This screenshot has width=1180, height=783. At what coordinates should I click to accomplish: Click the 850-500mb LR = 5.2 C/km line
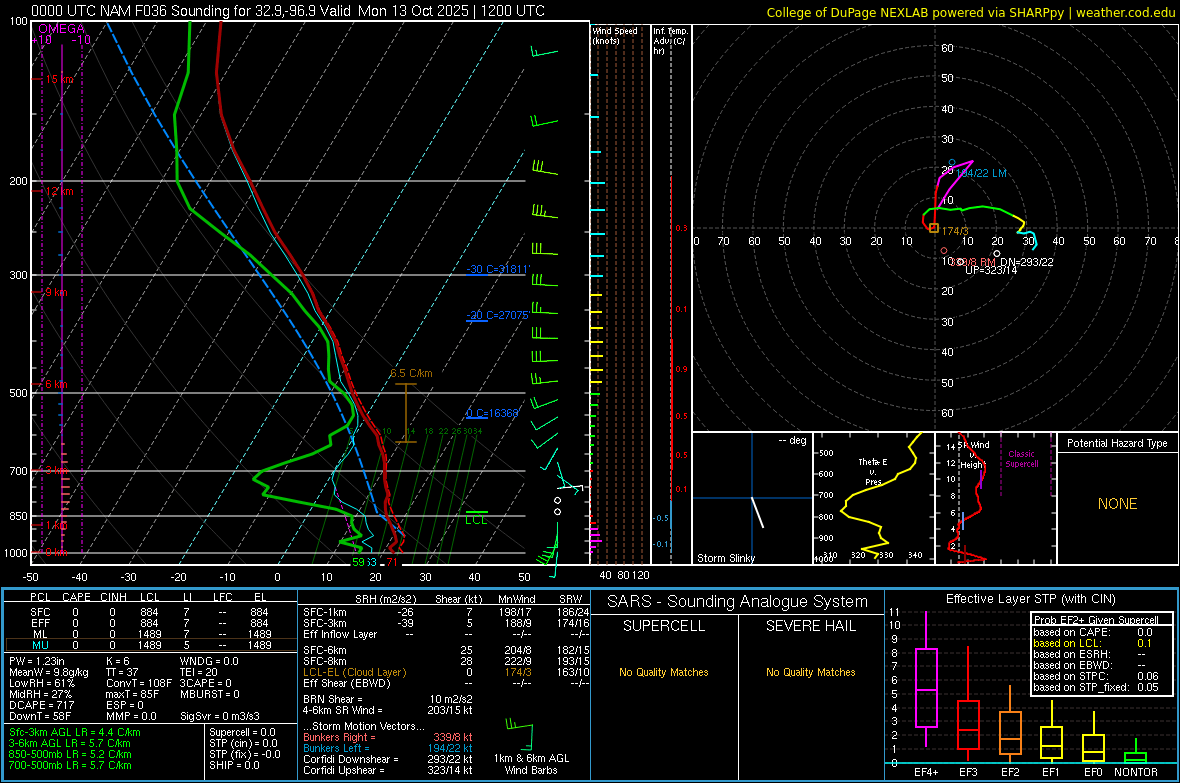pos(70,754)
